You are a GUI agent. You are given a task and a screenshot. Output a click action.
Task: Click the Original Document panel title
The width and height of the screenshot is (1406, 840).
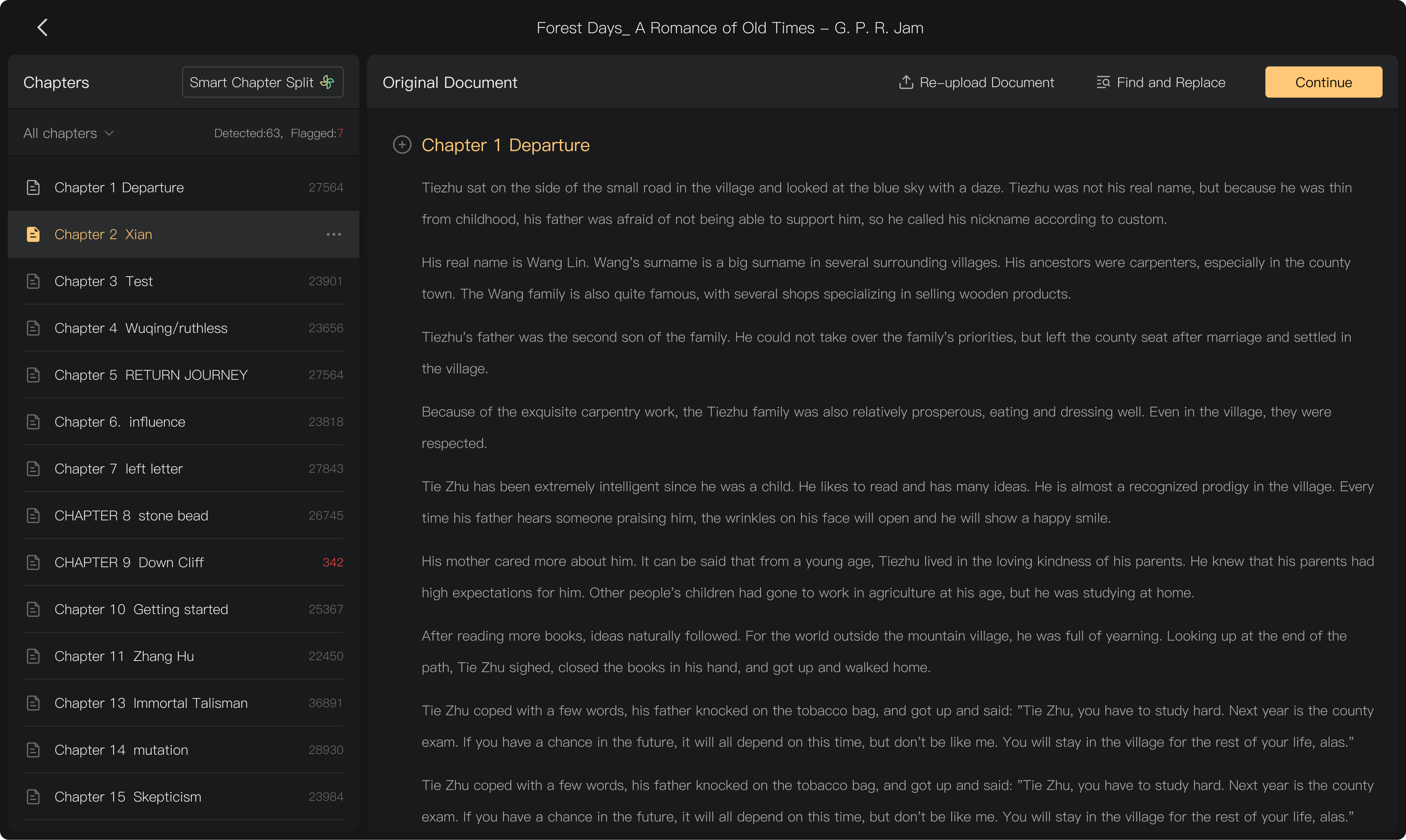click(450, 83)
